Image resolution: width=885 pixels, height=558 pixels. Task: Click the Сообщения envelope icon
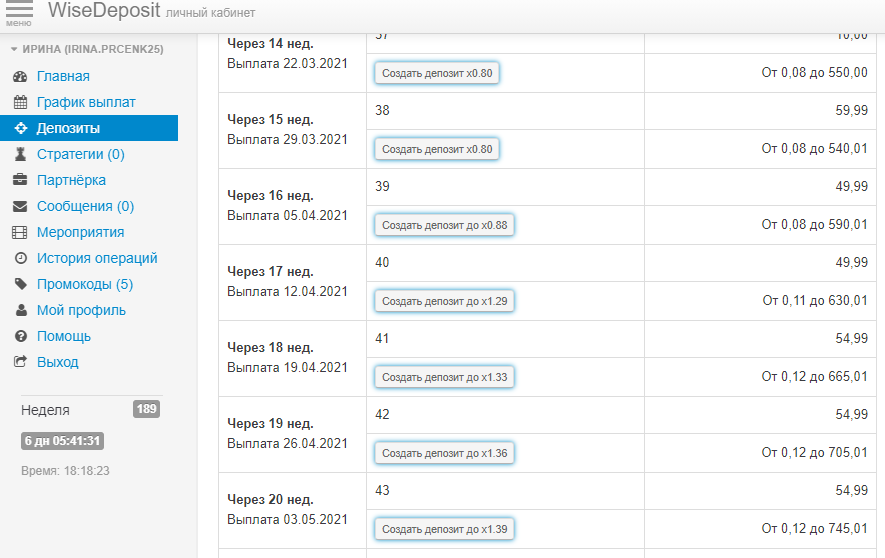tap(19, 206)
